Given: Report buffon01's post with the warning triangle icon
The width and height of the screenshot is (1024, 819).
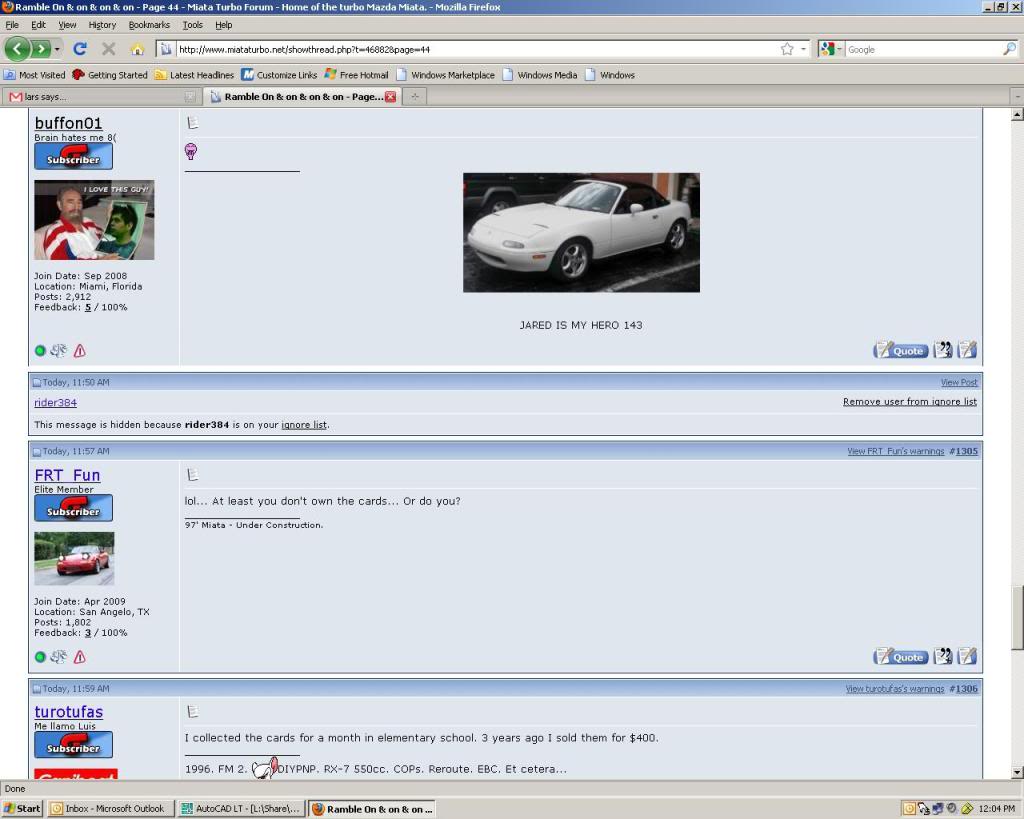Looking at the screenshot, I should (79, 350).
